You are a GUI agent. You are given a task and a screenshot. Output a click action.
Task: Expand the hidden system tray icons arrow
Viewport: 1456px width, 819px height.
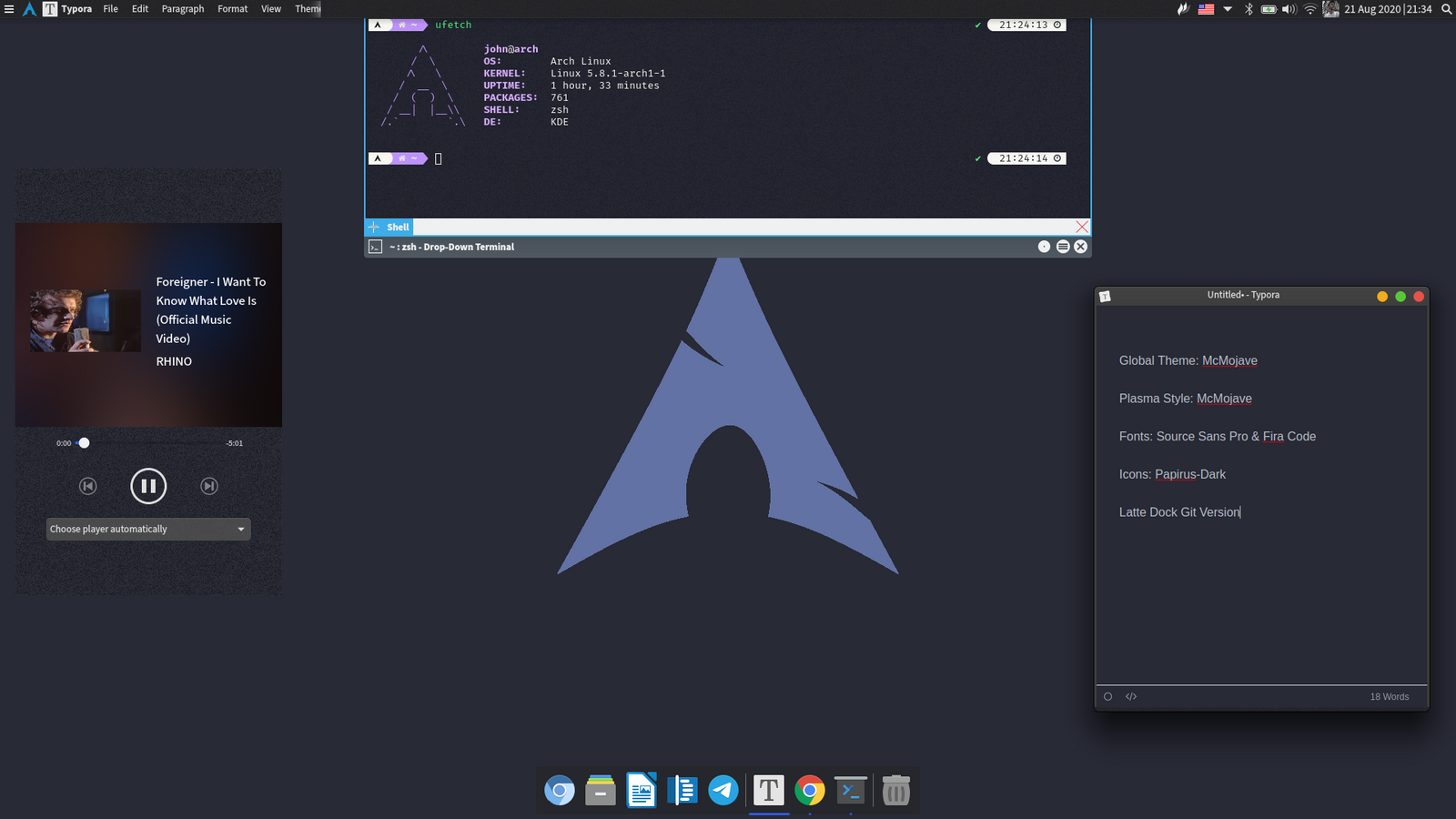[1228, 9]
